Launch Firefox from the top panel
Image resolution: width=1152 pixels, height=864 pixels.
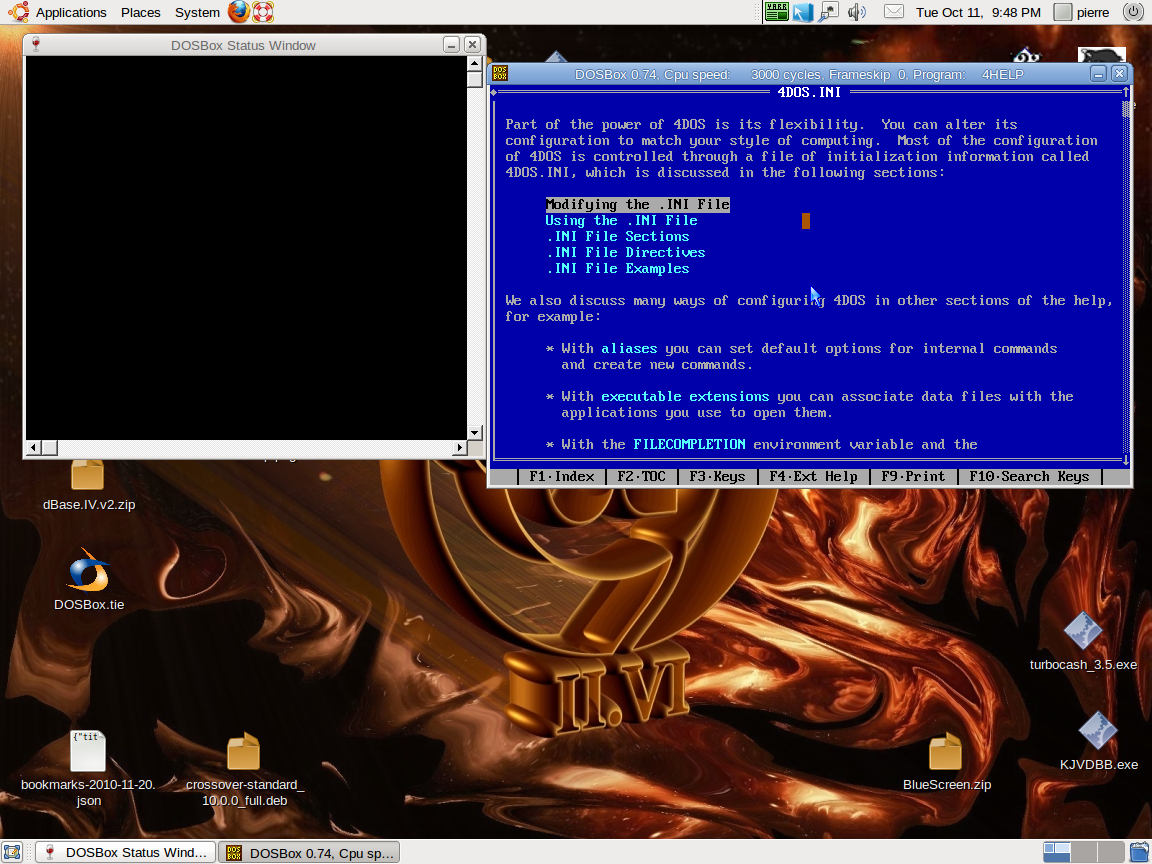click(x=239, y=12)
